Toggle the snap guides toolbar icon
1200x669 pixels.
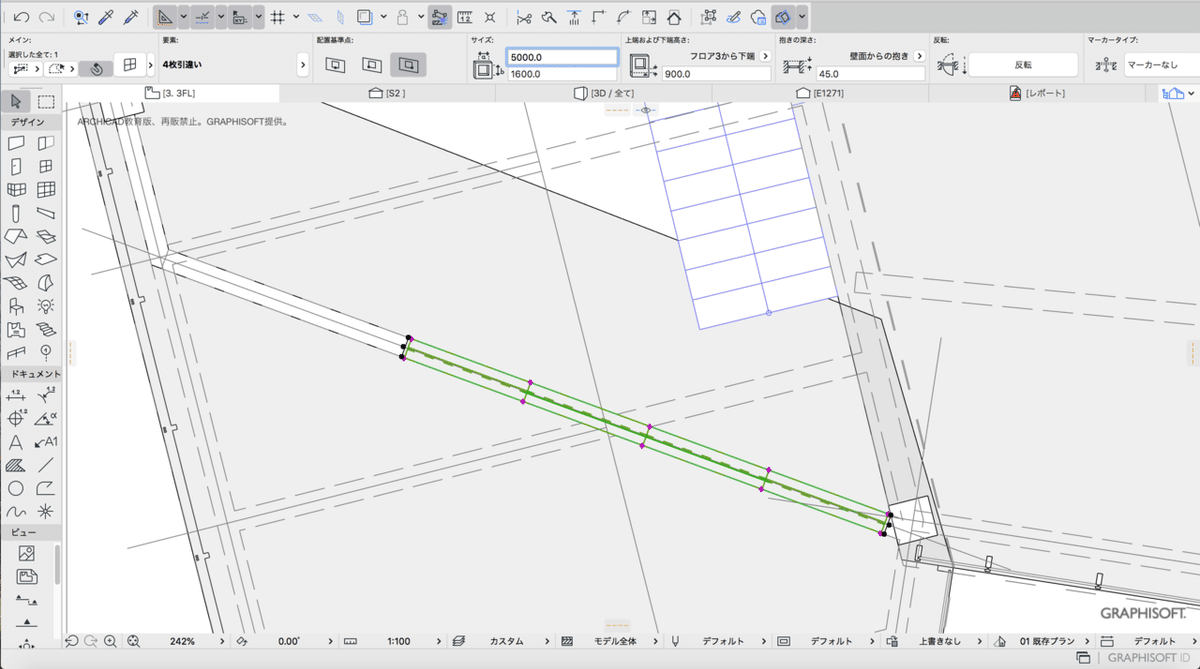(203, 17)
